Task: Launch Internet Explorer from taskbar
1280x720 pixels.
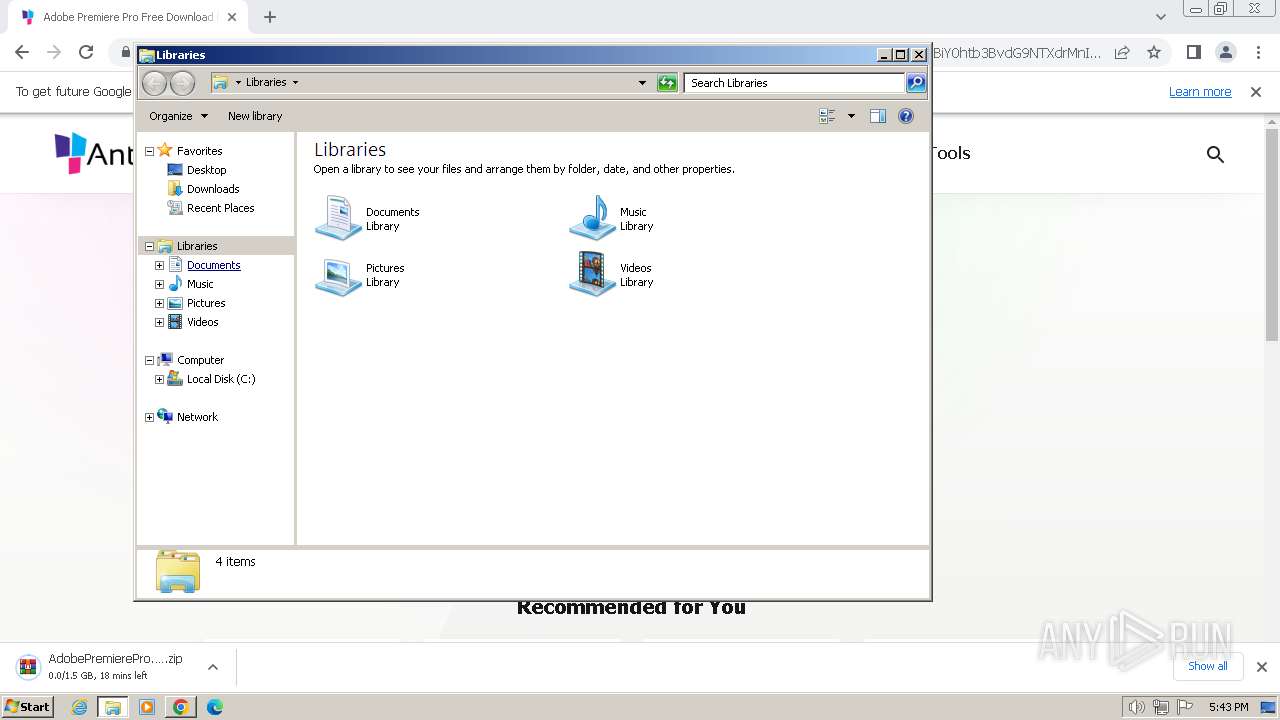Action: (x=80, y=707)
